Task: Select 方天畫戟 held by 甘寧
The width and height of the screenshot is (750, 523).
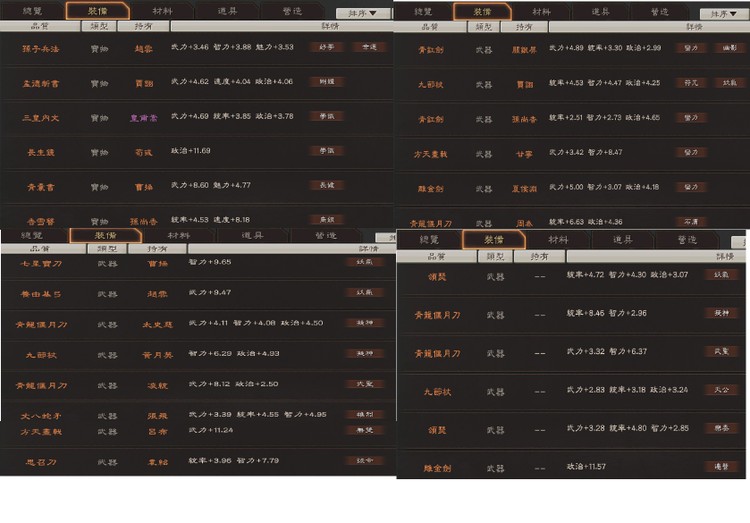Action: 430,154
